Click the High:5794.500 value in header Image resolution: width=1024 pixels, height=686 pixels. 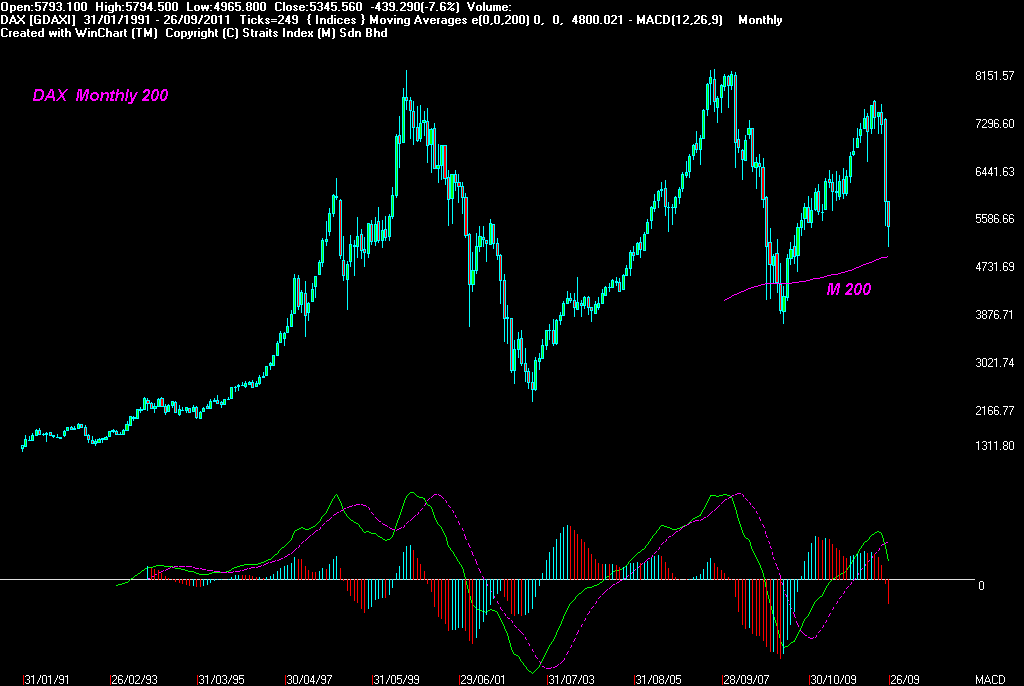[x=136, y=7]
